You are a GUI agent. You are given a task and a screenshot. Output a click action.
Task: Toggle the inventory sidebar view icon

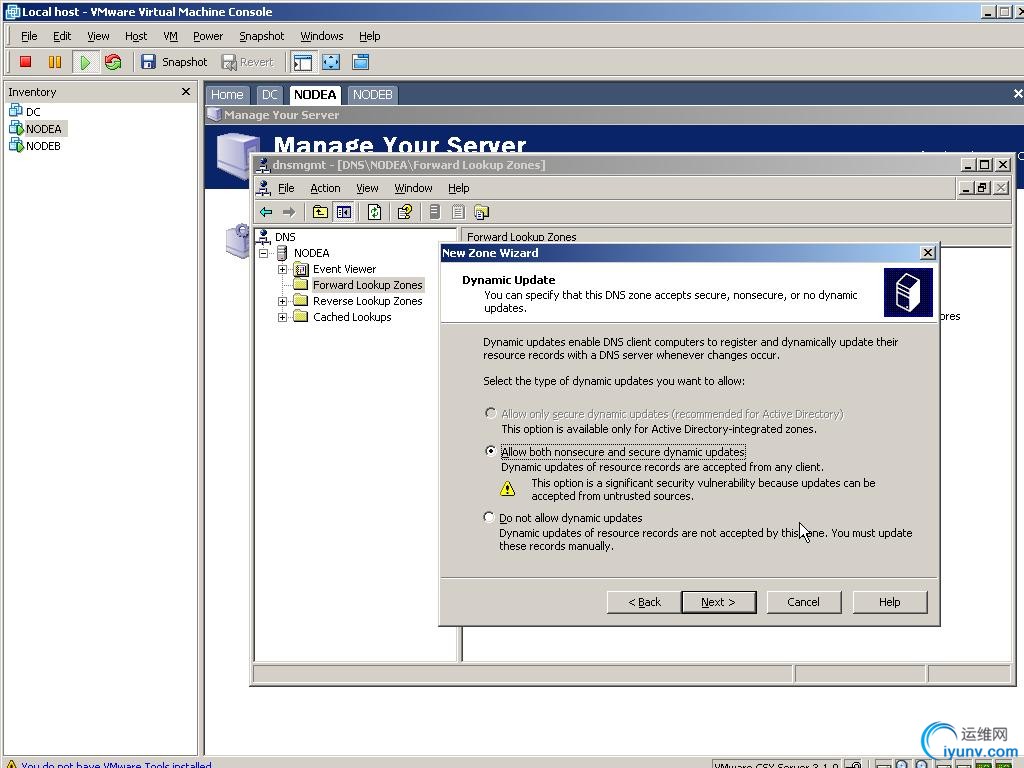coord(303,62)
